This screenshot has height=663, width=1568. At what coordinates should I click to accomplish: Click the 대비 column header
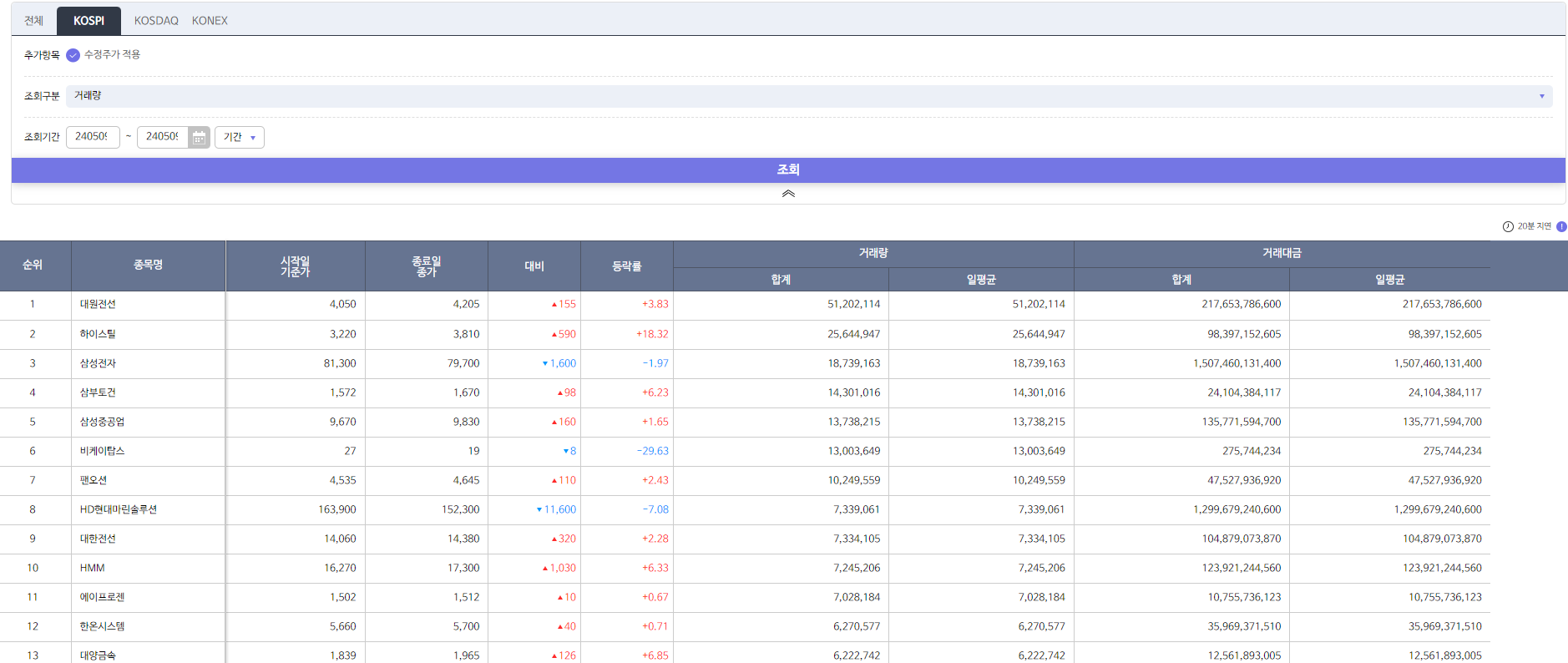point(534,266)
